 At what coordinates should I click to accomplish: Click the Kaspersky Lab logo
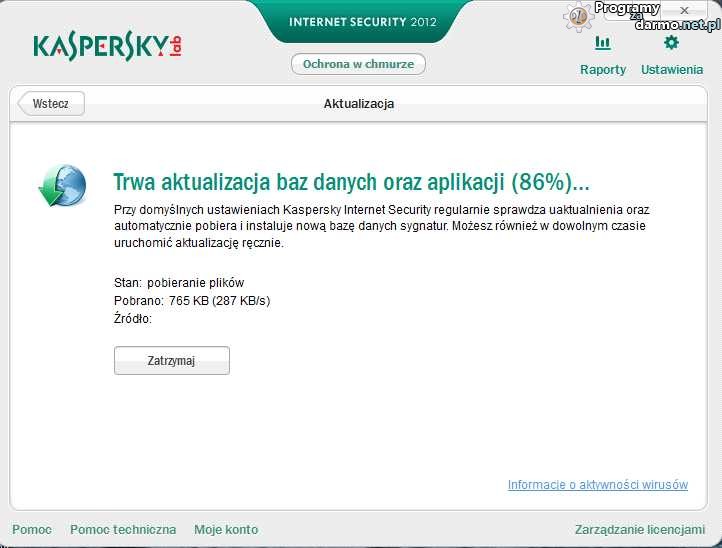[x=108, y=47]
